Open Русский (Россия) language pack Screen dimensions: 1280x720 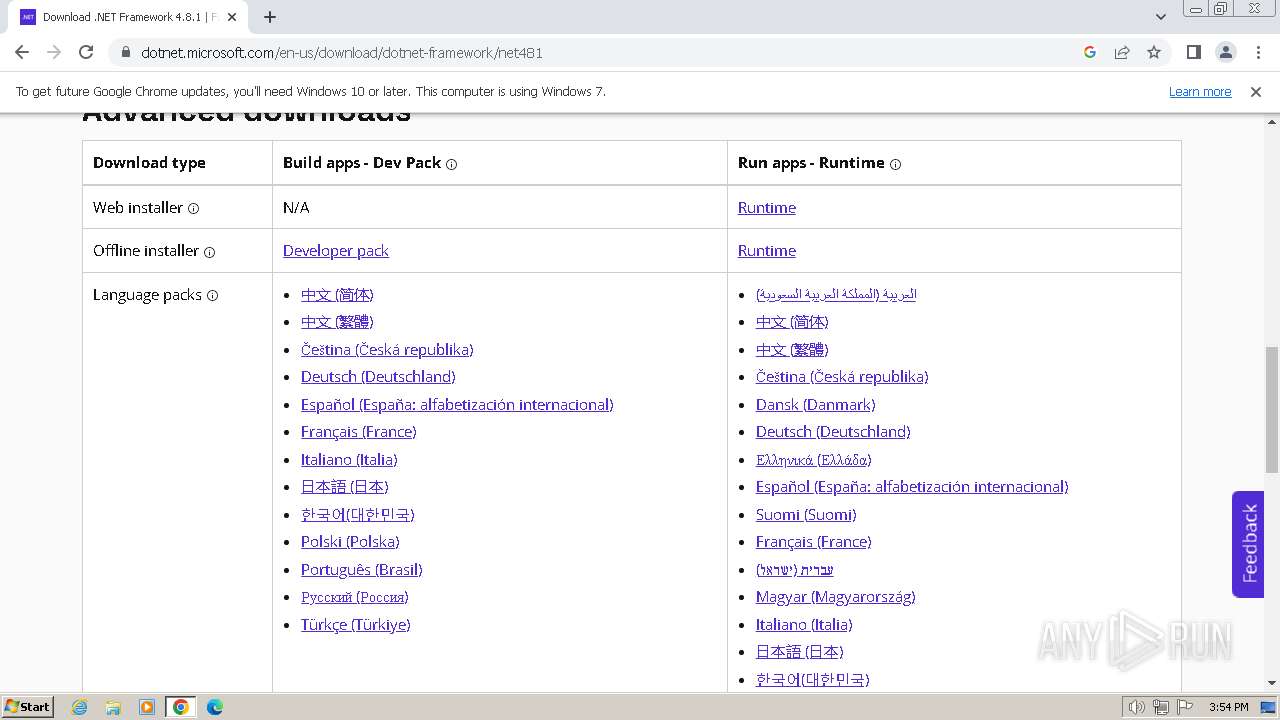(x=355, y=596)
